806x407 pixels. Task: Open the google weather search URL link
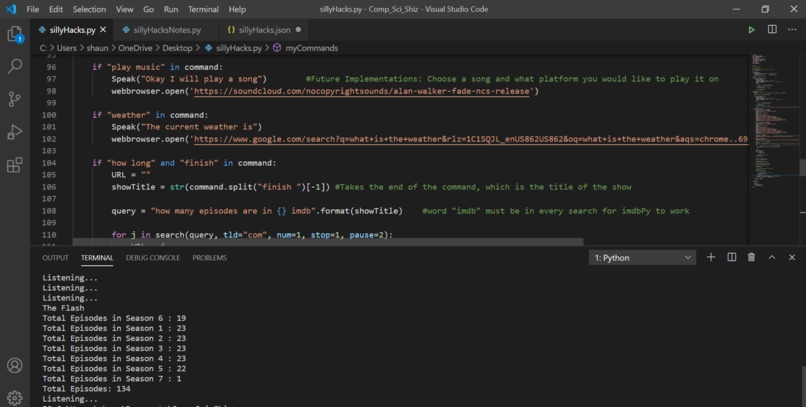[x=471, y=139]
